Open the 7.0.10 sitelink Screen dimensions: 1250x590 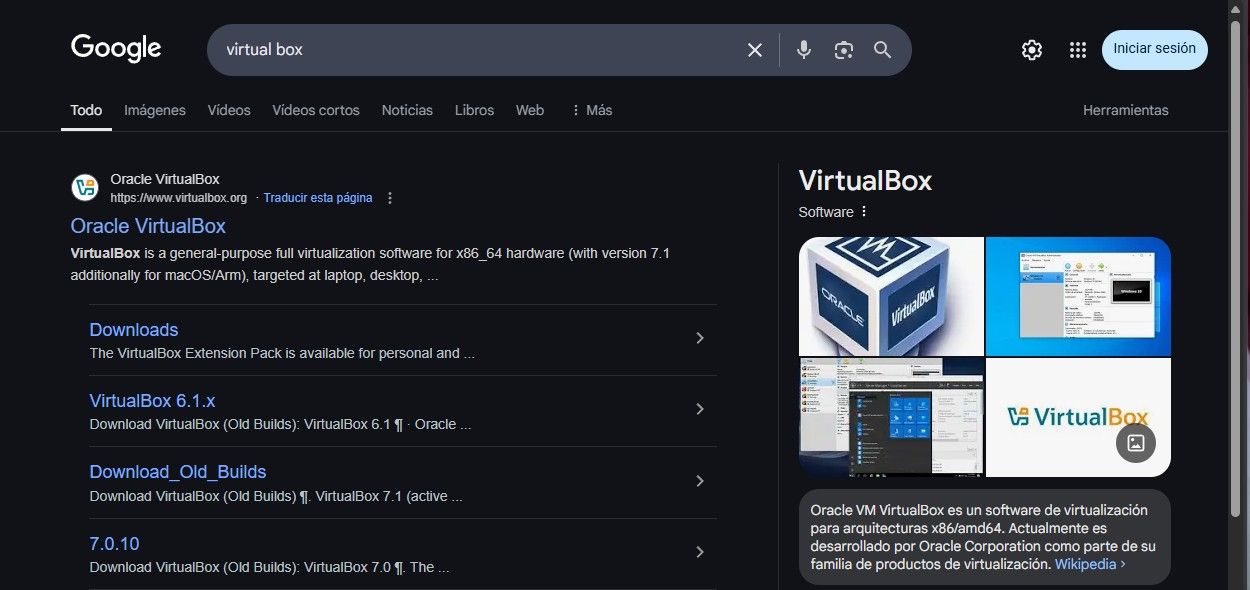(x=115, y=544)
